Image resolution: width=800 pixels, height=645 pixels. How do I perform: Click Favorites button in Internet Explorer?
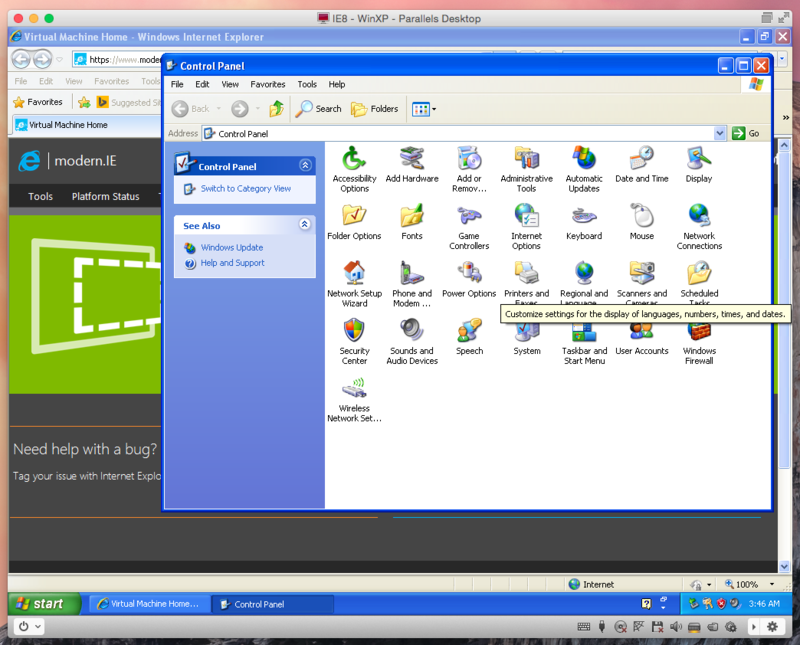pos(38,102)
